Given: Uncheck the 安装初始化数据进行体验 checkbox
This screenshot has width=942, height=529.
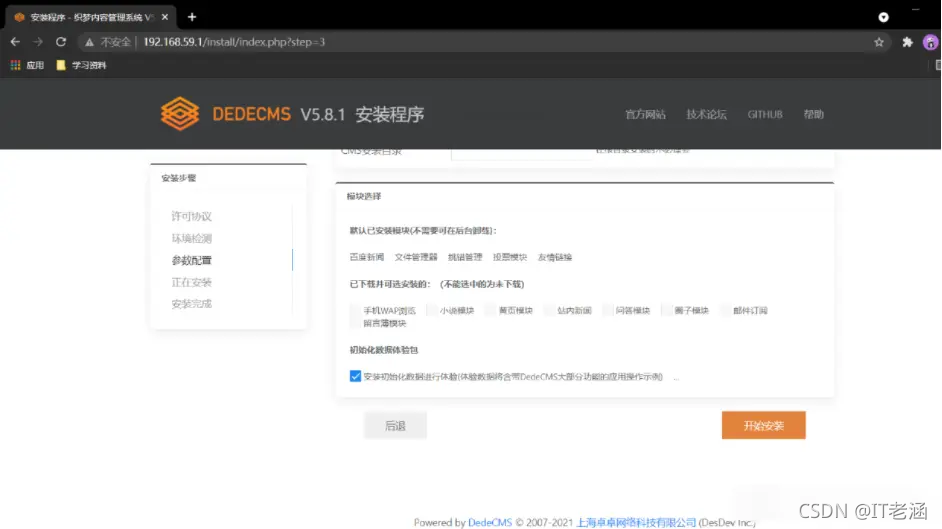Looking at the screenshot, I should (355, 376).
